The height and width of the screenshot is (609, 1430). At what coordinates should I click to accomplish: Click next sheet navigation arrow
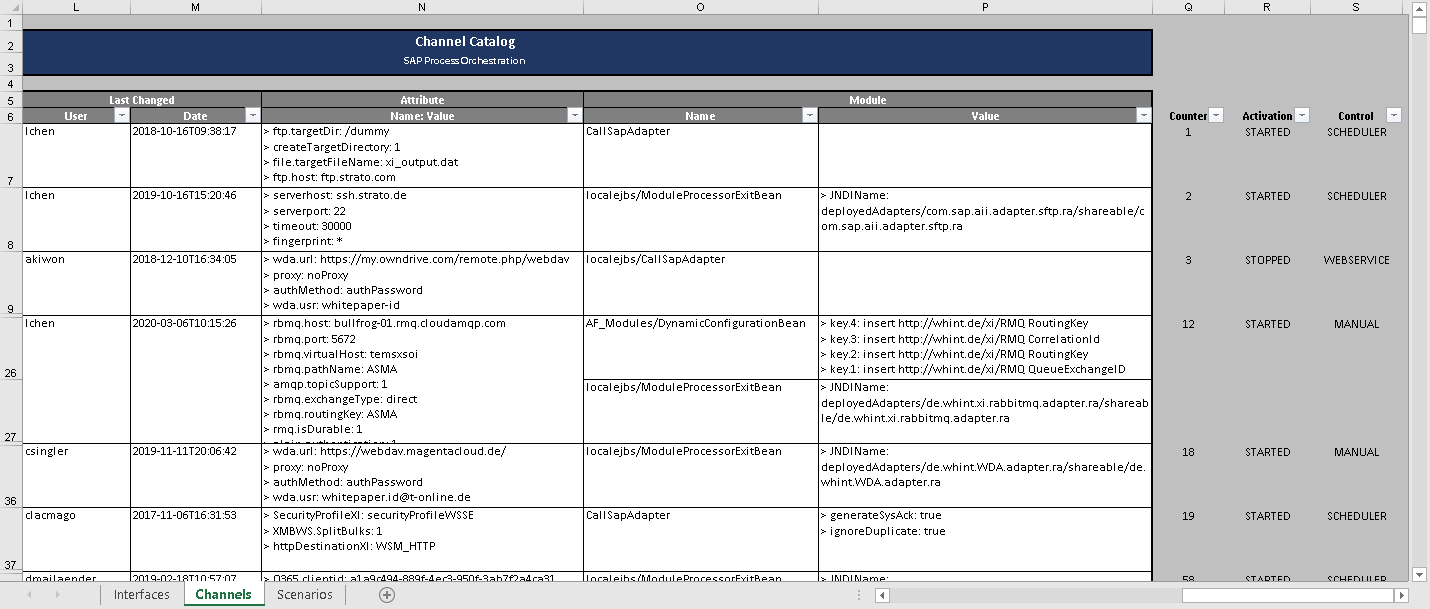pyautogui.click(x=58, y=595)
